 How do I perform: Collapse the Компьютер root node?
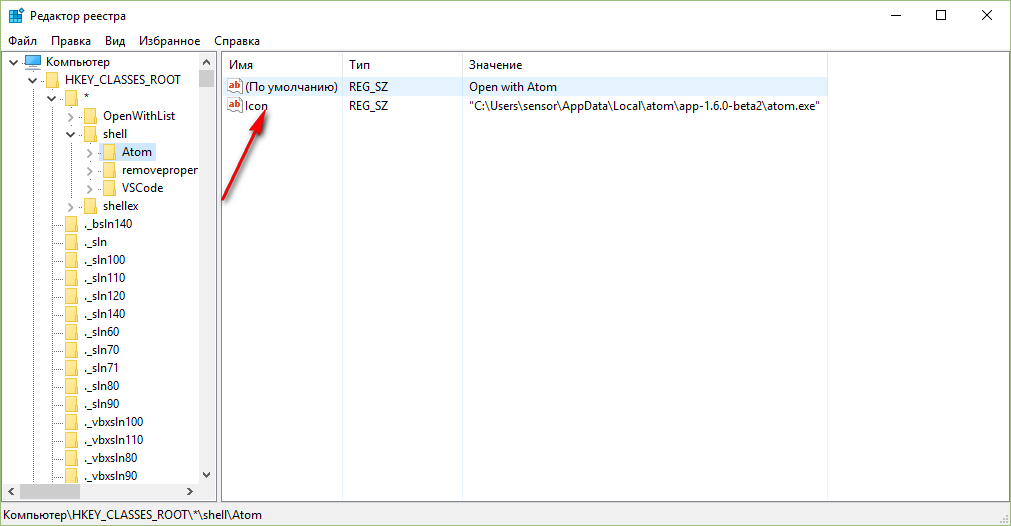[x=14, y=63]
